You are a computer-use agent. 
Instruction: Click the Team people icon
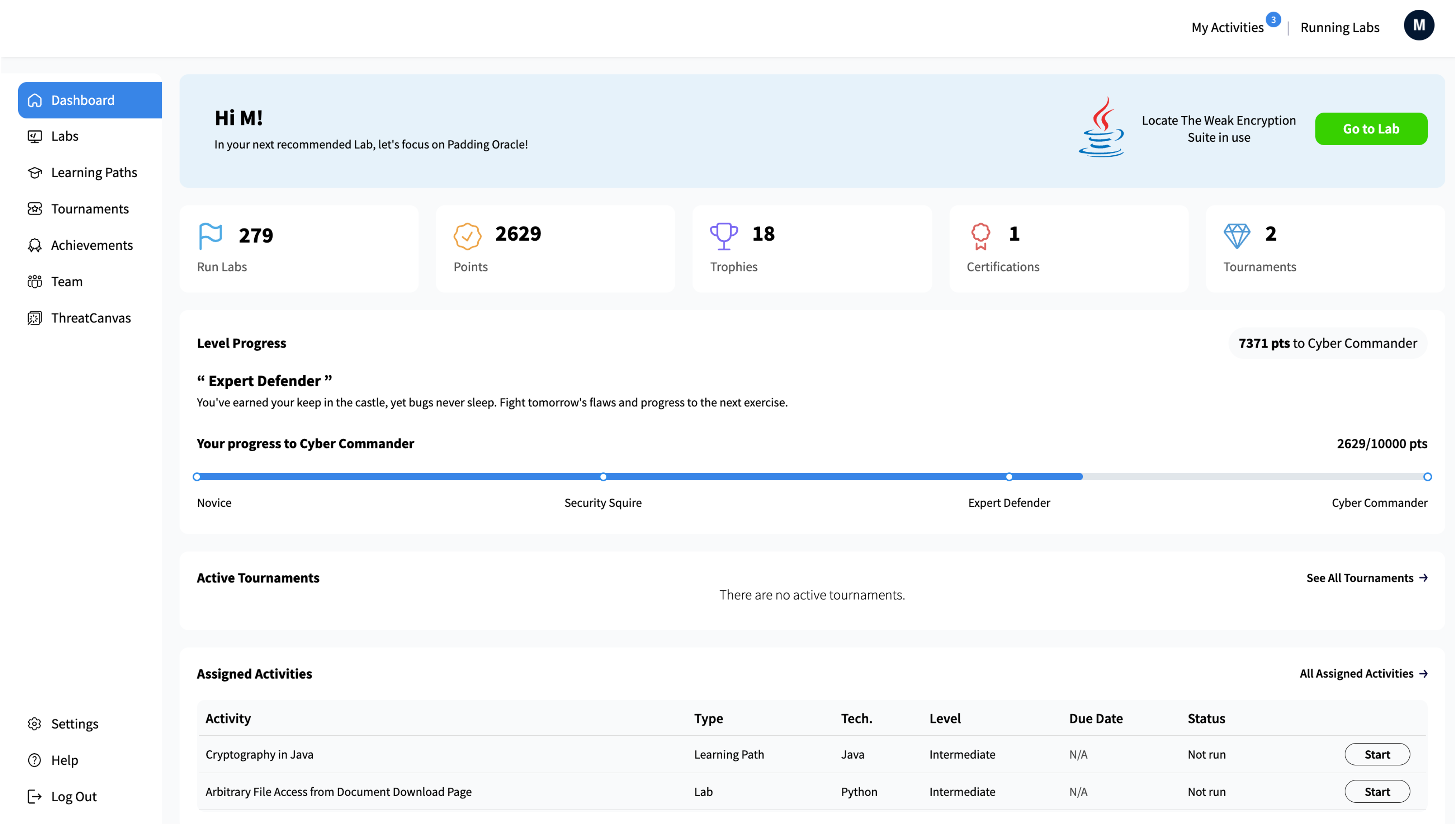34,282
